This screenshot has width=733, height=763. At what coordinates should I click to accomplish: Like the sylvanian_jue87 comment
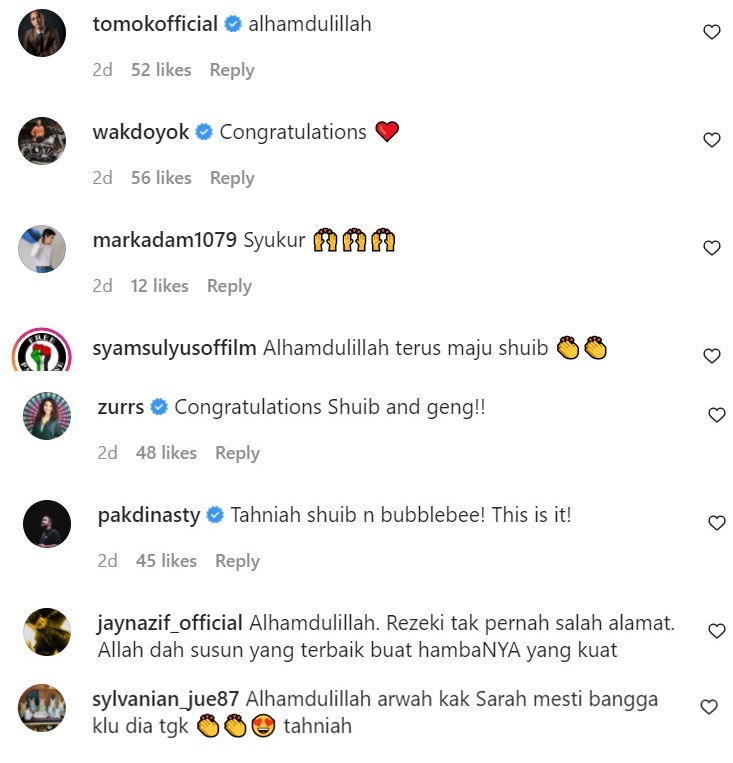click(x=709, y=707)
